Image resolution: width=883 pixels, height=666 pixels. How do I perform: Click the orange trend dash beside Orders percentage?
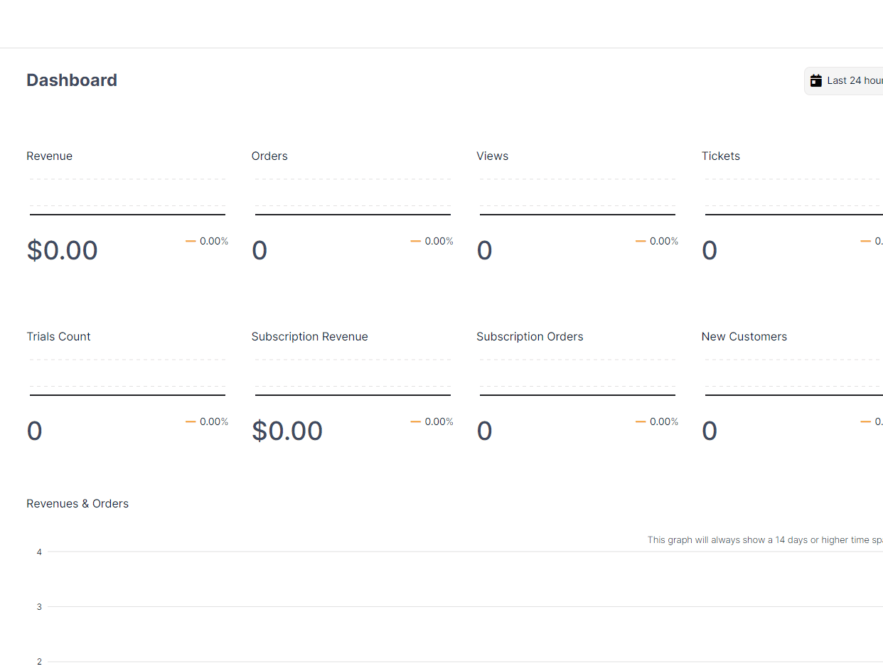click(x=415, y=241)
